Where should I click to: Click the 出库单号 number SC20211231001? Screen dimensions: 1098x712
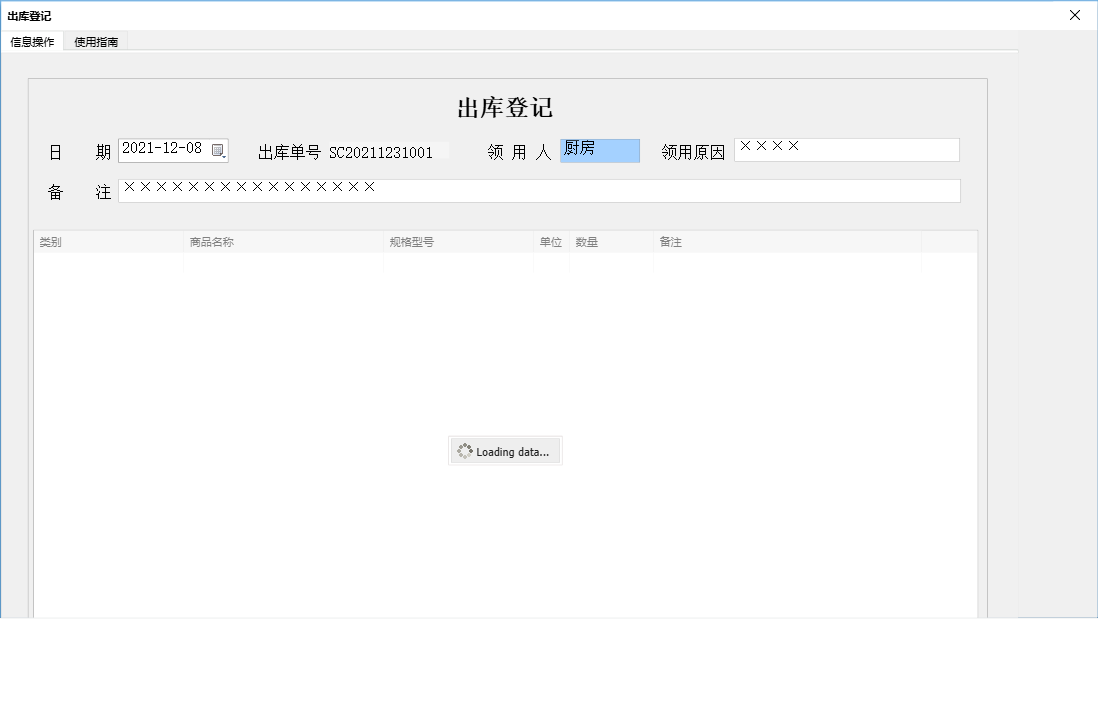pos(387,152)
